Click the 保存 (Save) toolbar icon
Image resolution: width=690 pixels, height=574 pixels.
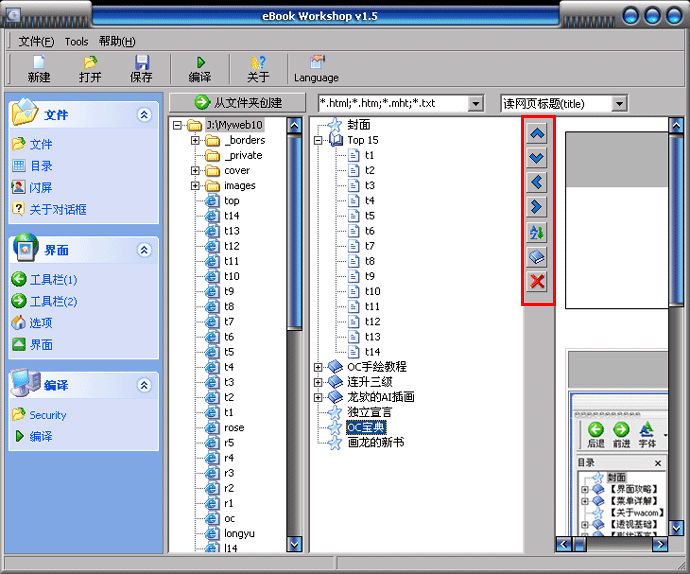(141, 68)
